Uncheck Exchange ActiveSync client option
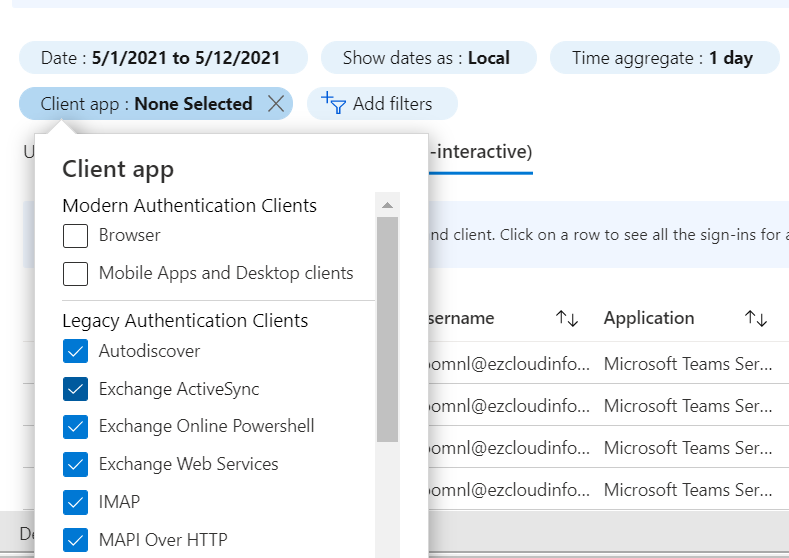Viewport: 789px width, 558px height. click(x=76, y=389)
